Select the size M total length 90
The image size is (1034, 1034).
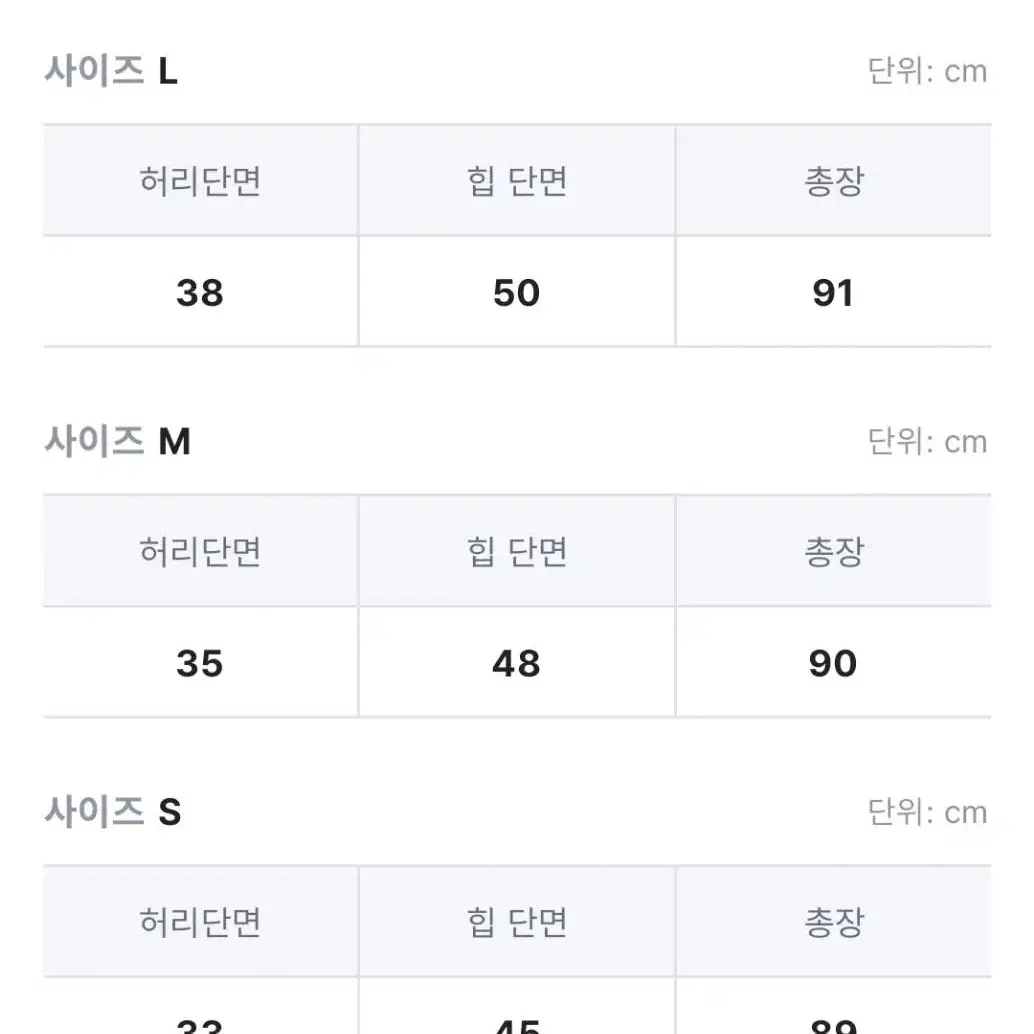[833, 663]
